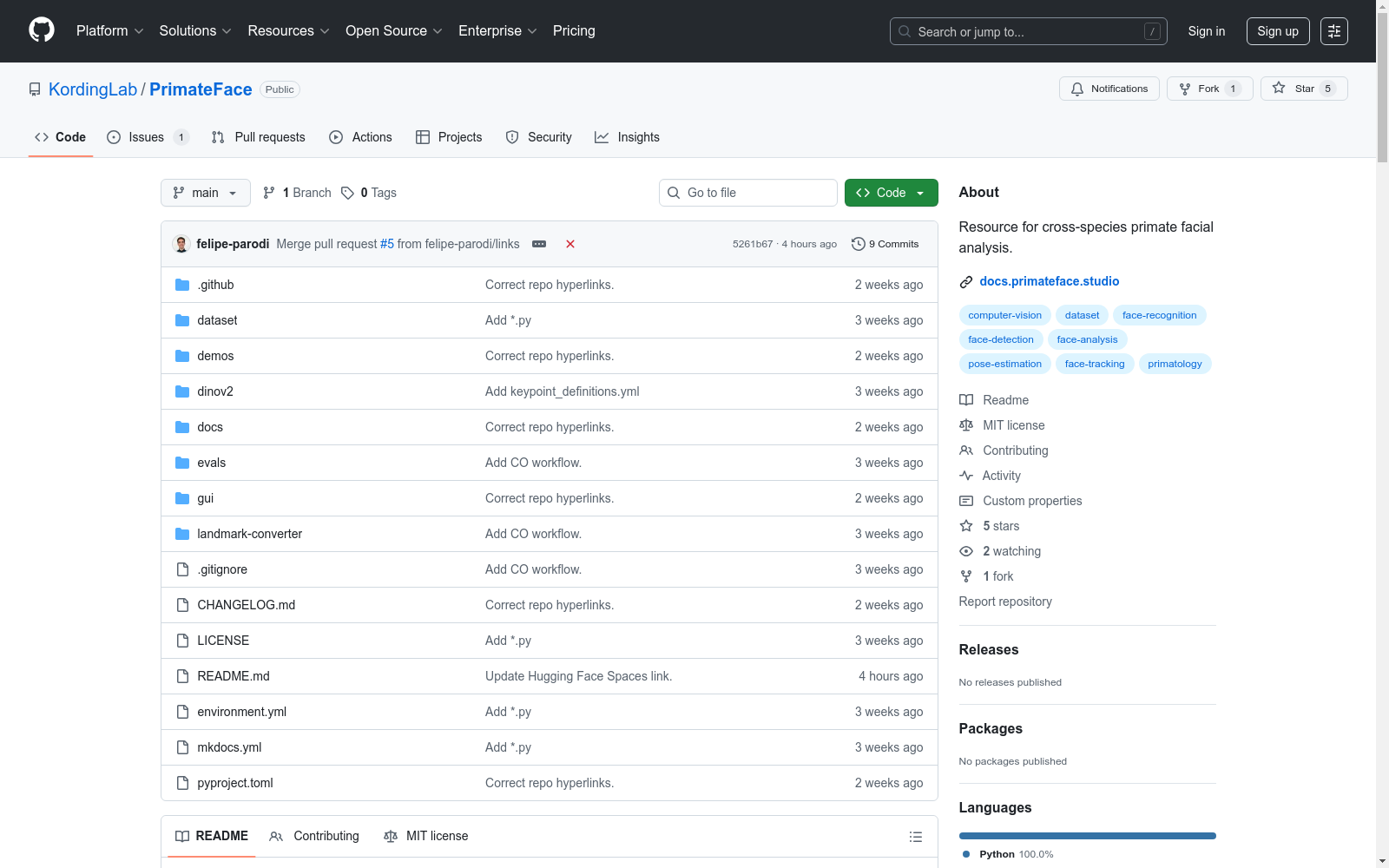Viewport: 1389px width, 868px height.
Task: Open the README outline list icon
Action: pyautogui.click(x=916, y=837)
